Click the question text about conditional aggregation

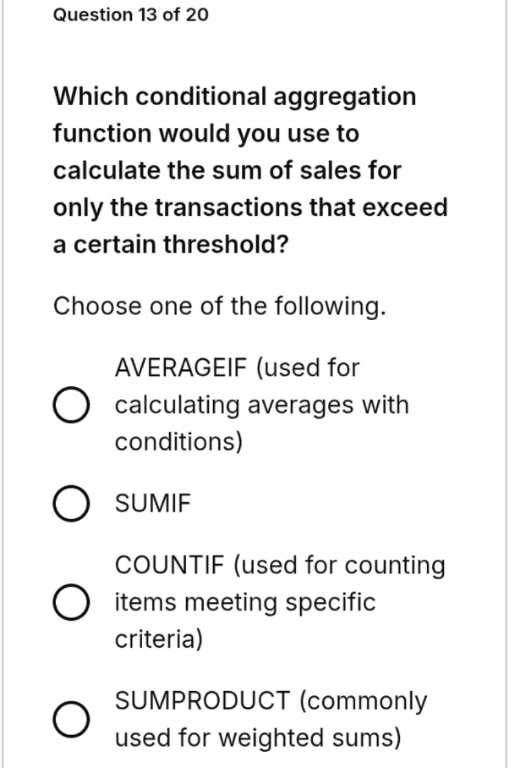tap(250, 170)
